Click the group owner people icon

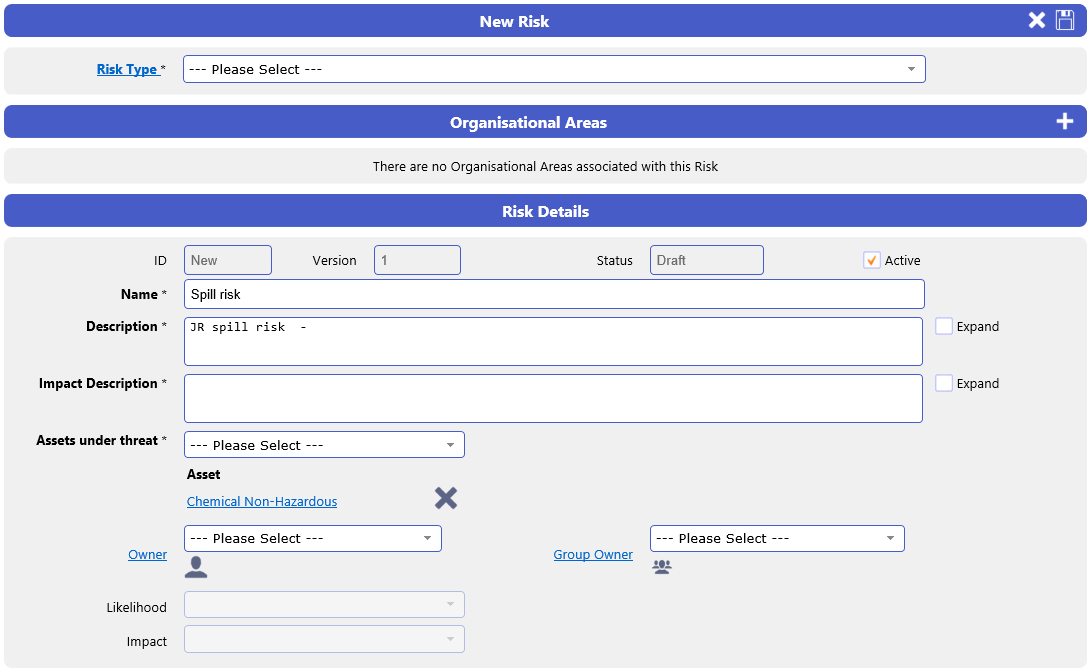pyautogui.click(x=662, y=566)
